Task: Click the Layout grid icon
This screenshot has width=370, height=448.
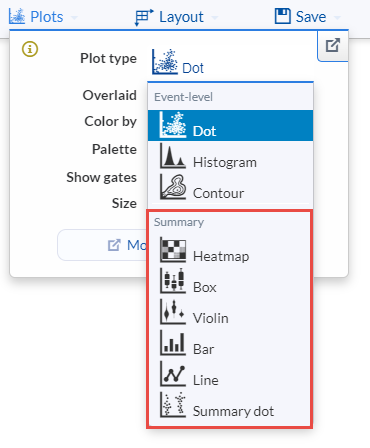Action: pos(144,17)
